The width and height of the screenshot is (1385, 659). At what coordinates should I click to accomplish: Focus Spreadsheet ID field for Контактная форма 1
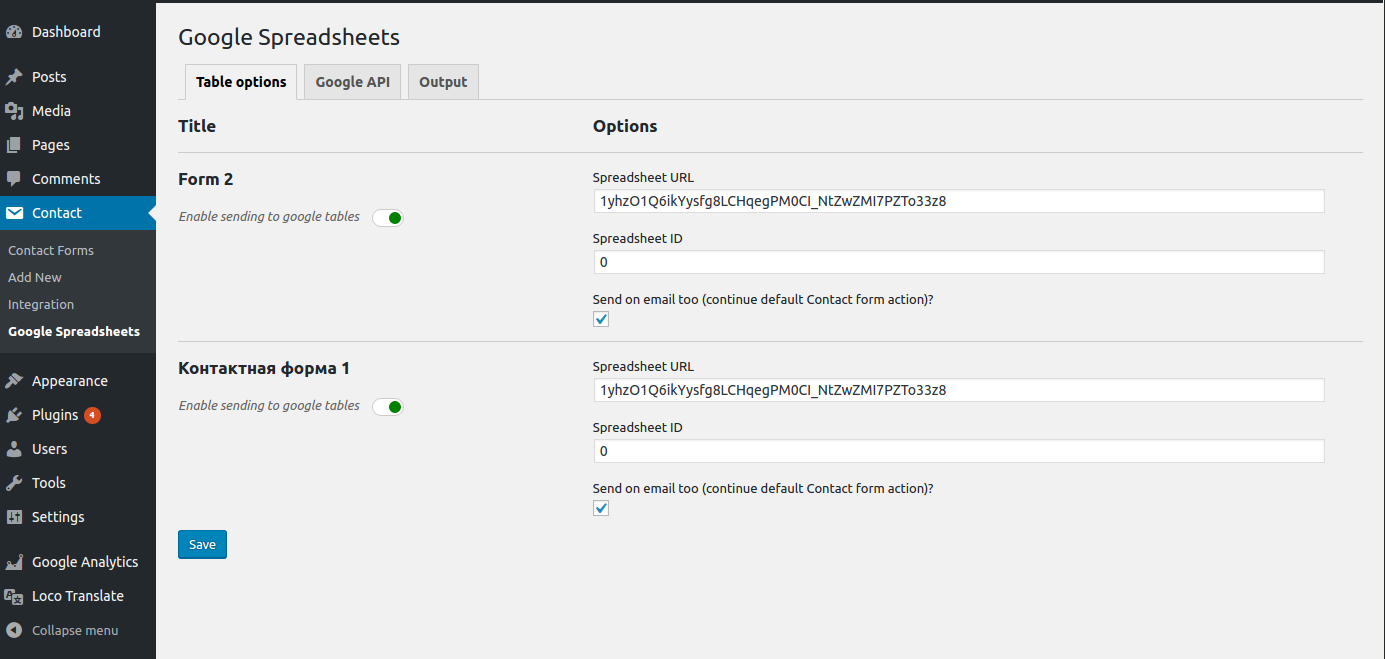(958, 451)
